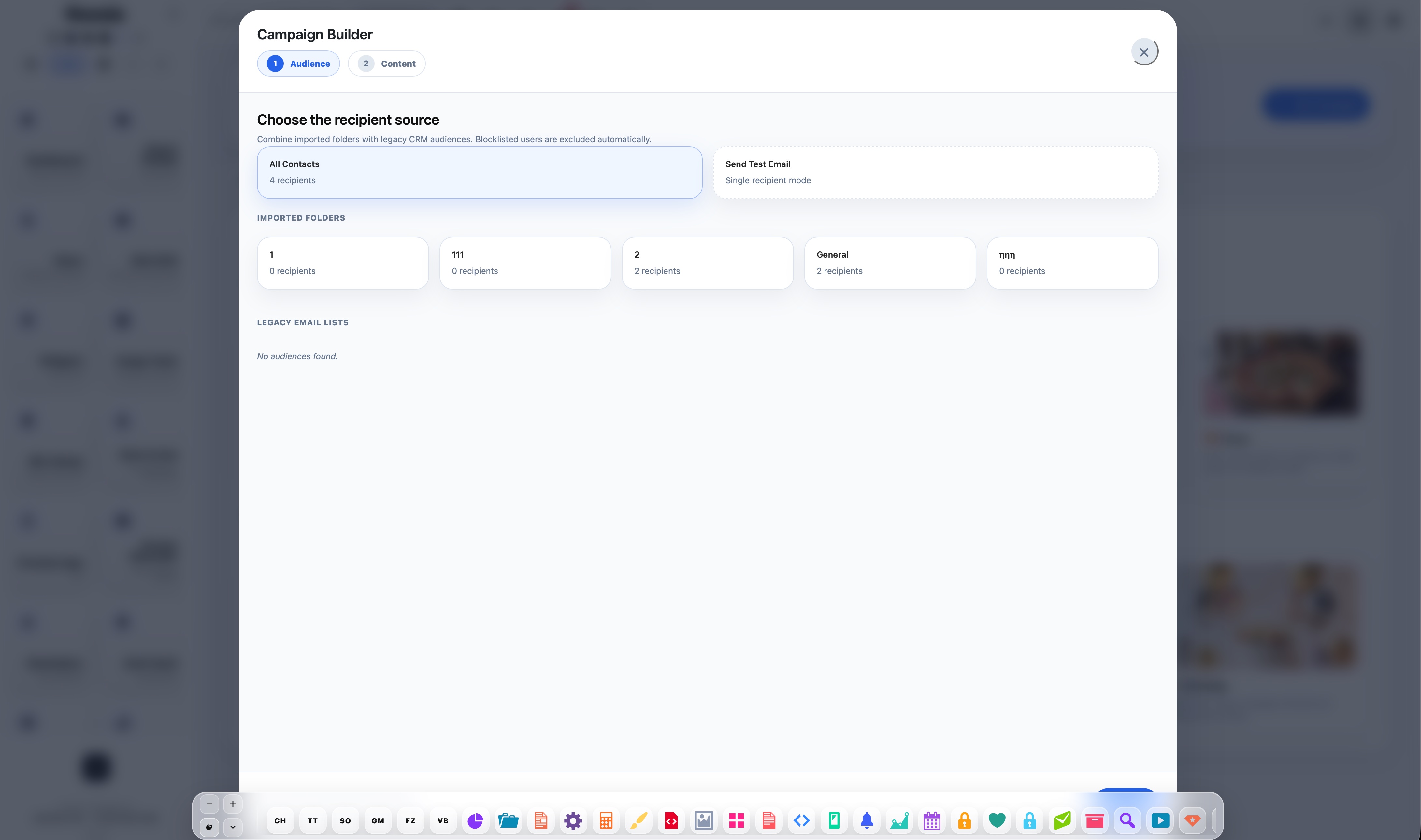Click the dock minus button
This screenshot has height=840, width=1421.
[209, 804]
